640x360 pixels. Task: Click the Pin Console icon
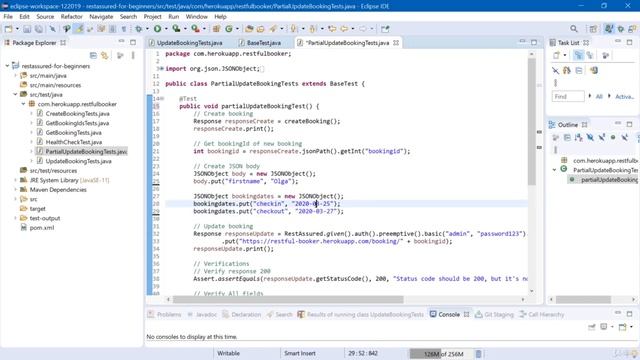592,327
